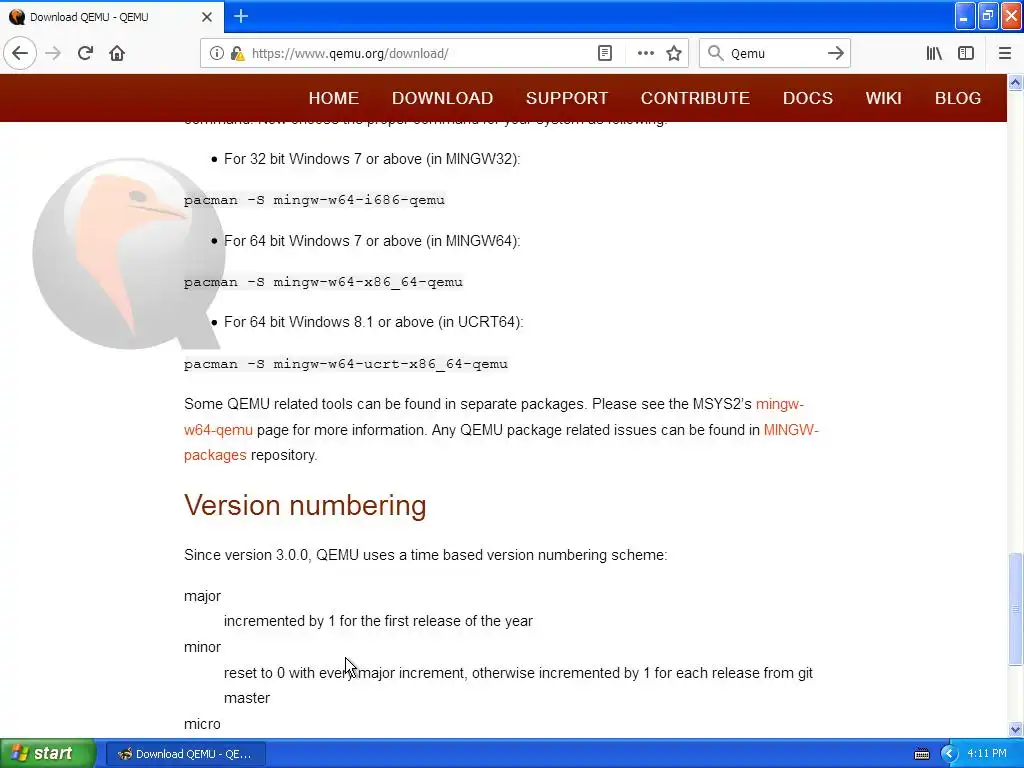Open the WIKI menu item
Viewport: 1024px width, 768px height.
pos(884,98)
